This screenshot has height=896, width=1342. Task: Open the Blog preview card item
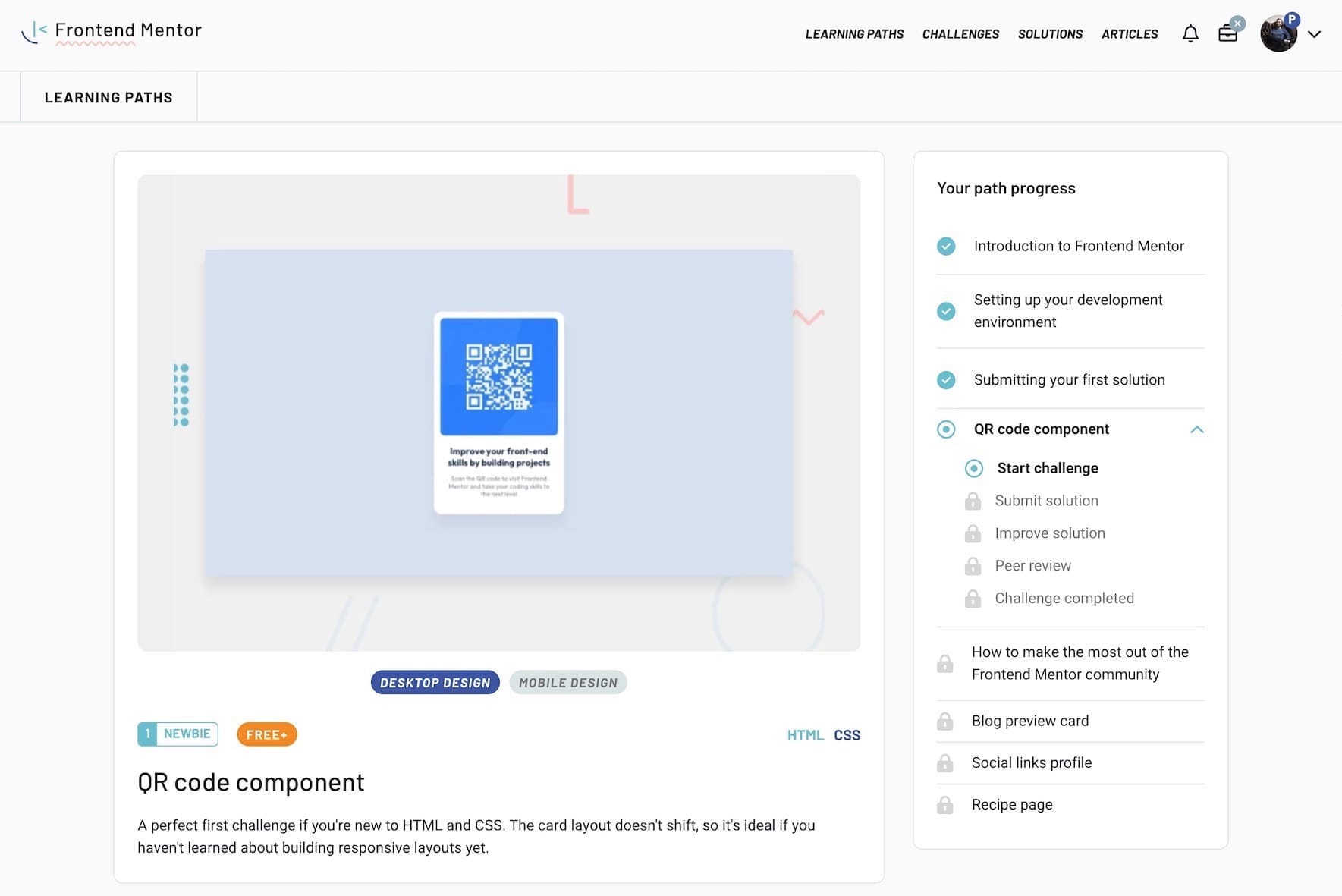coord(1030,721)
